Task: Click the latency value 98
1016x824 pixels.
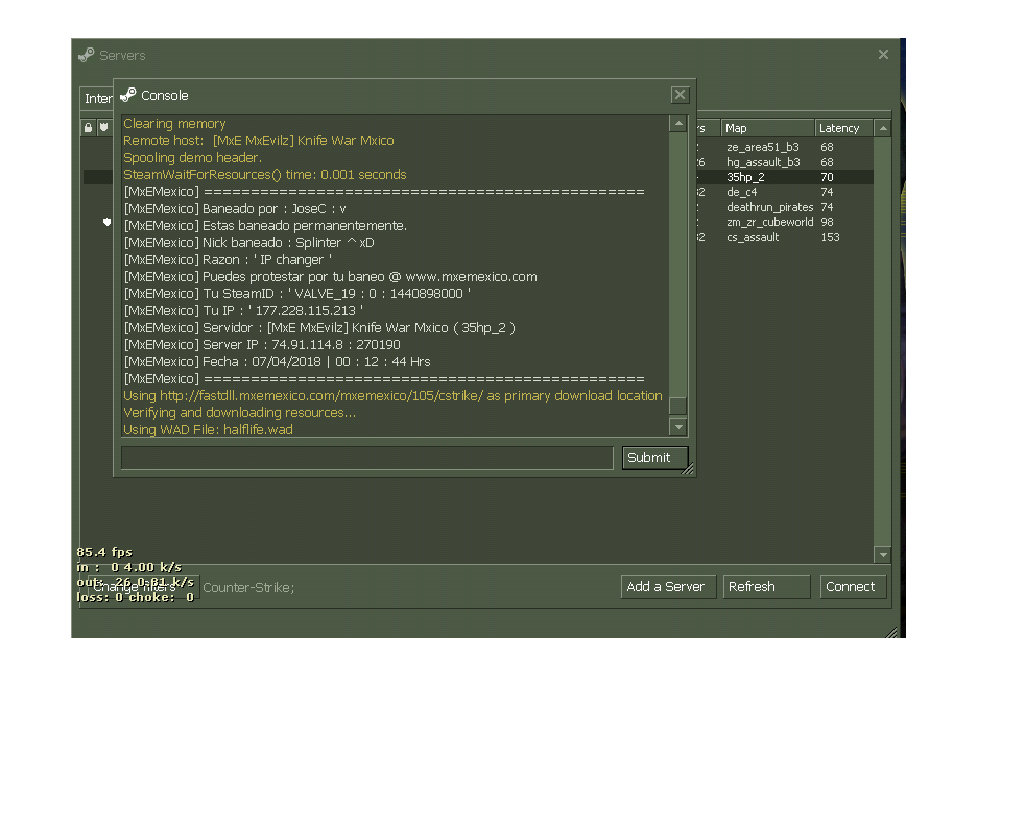Action: pyautogui.click(x=827, y=222)
